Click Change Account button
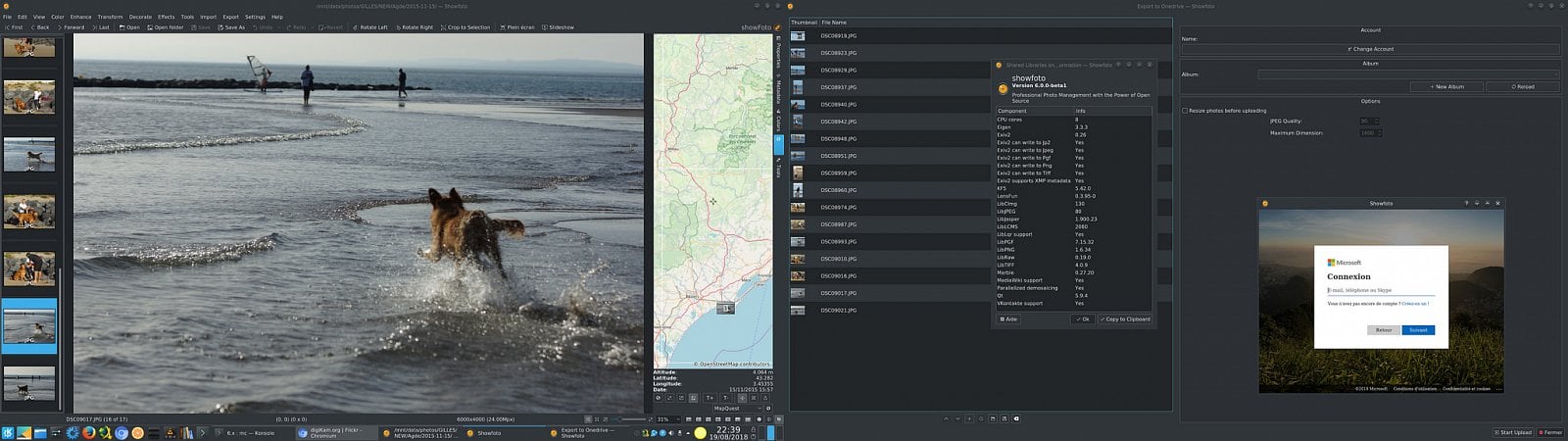Viewport: 1568px width, 441px height. [1370, 49]
